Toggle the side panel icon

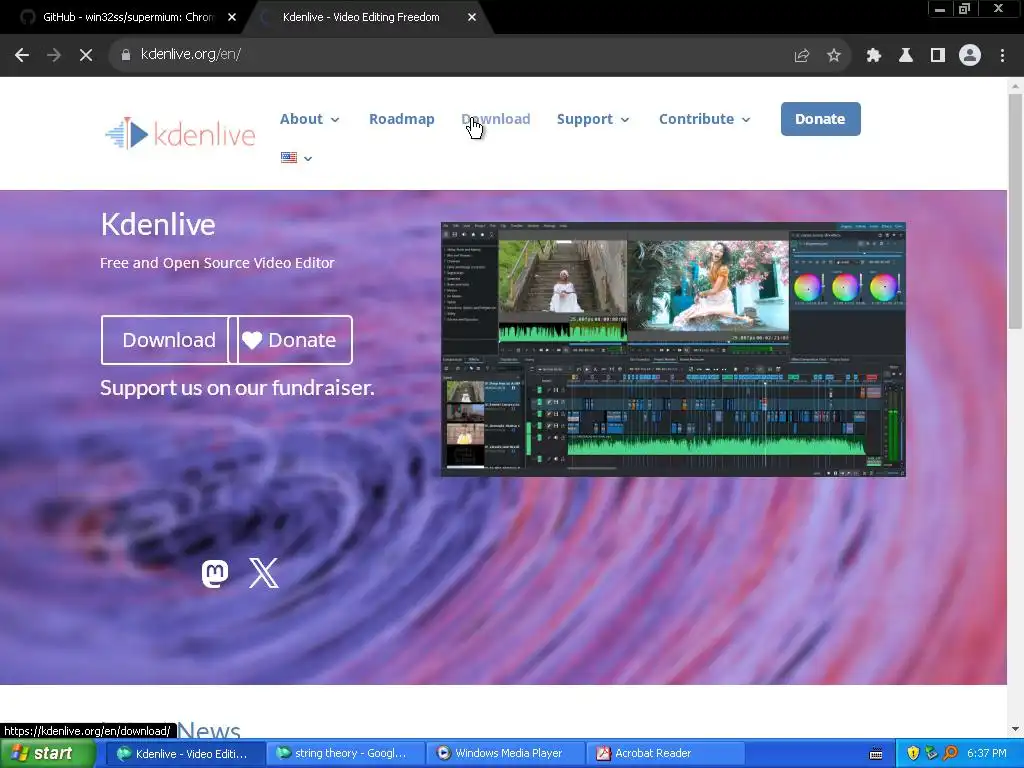pos(938,56)
